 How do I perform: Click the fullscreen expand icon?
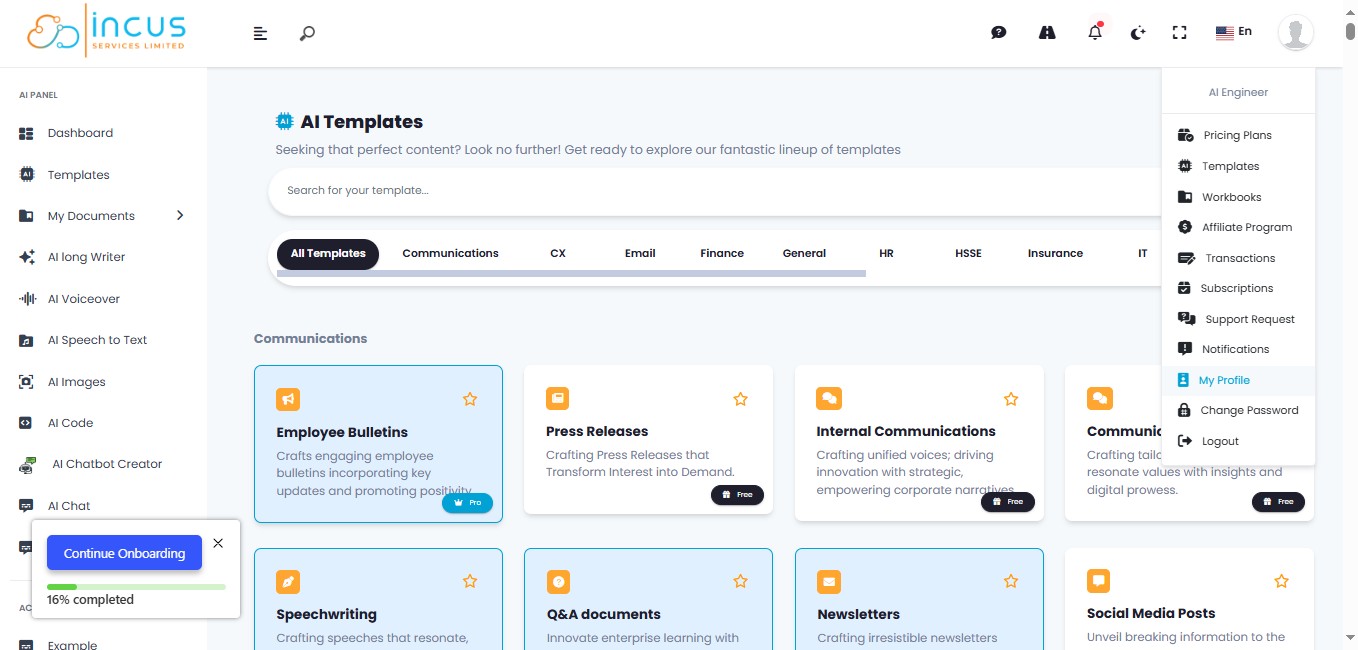click(1179, 33)
